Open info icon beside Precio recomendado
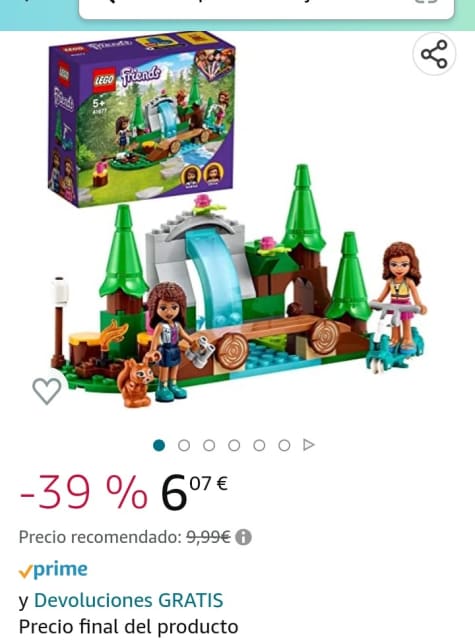475x642 pixels. click(243, 537)
